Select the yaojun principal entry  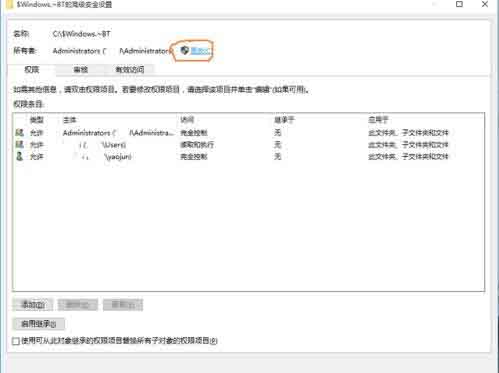[x=106, y=157]
